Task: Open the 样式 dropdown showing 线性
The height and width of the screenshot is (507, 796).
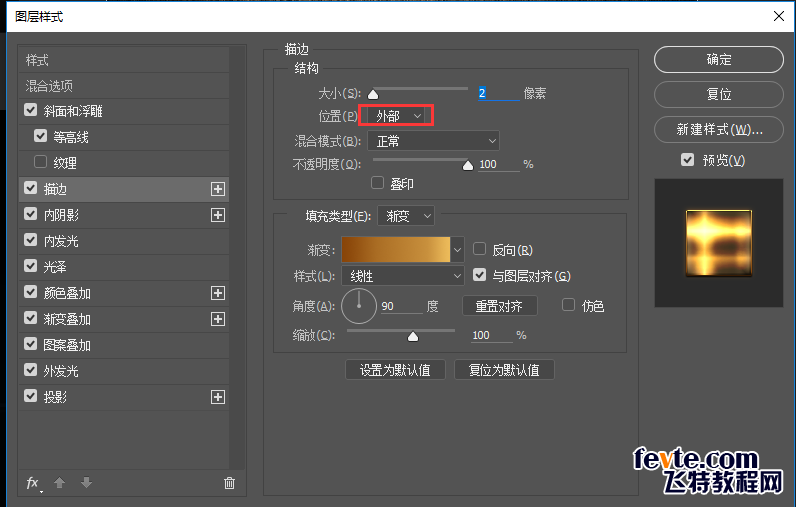Action: coord(403,276)
